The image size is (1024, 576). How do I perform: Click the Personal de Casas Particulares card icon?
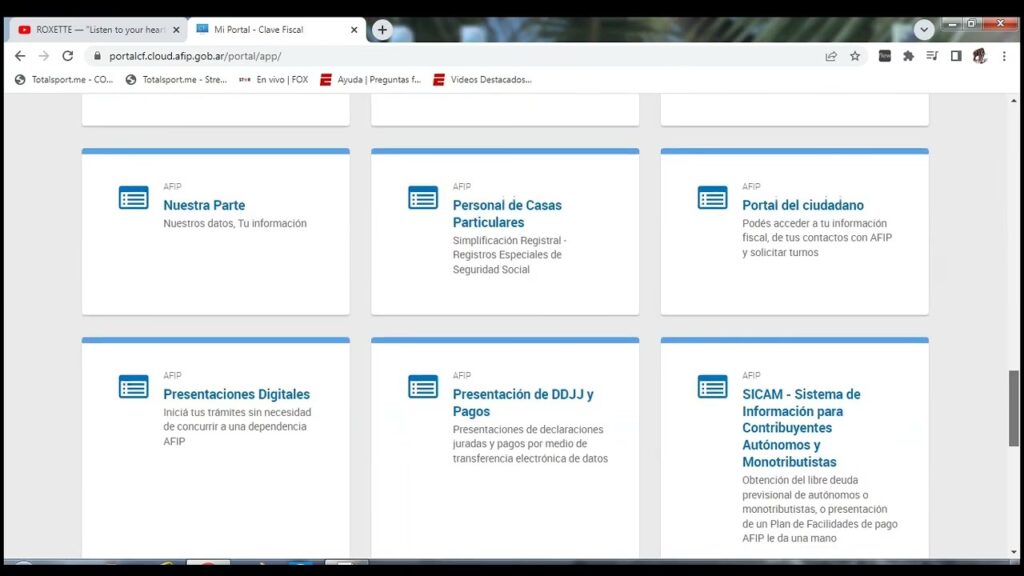tap(423, 198)
